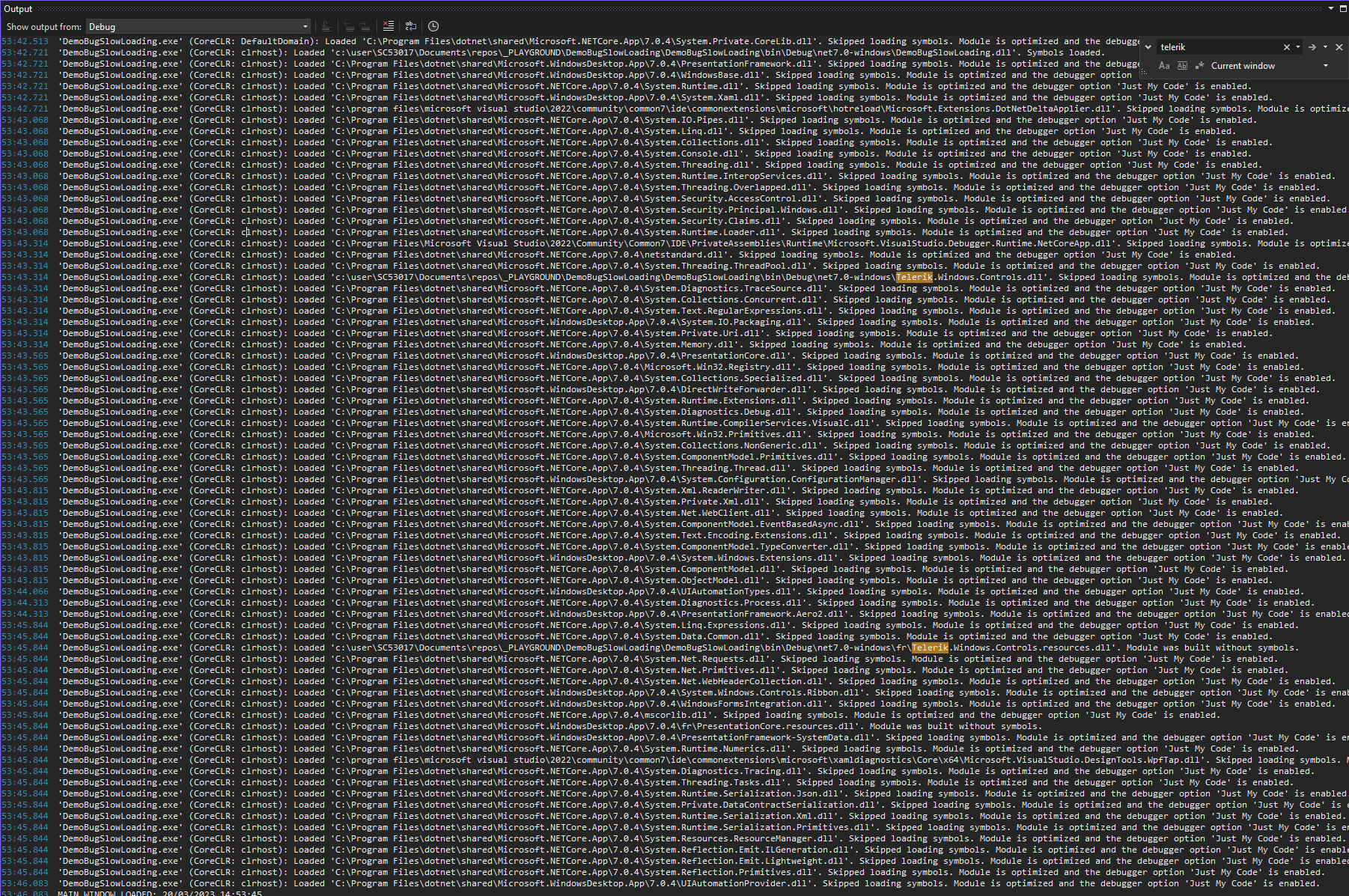Enable Match whole word option
1349x896 pixels.
[1182, 66]
